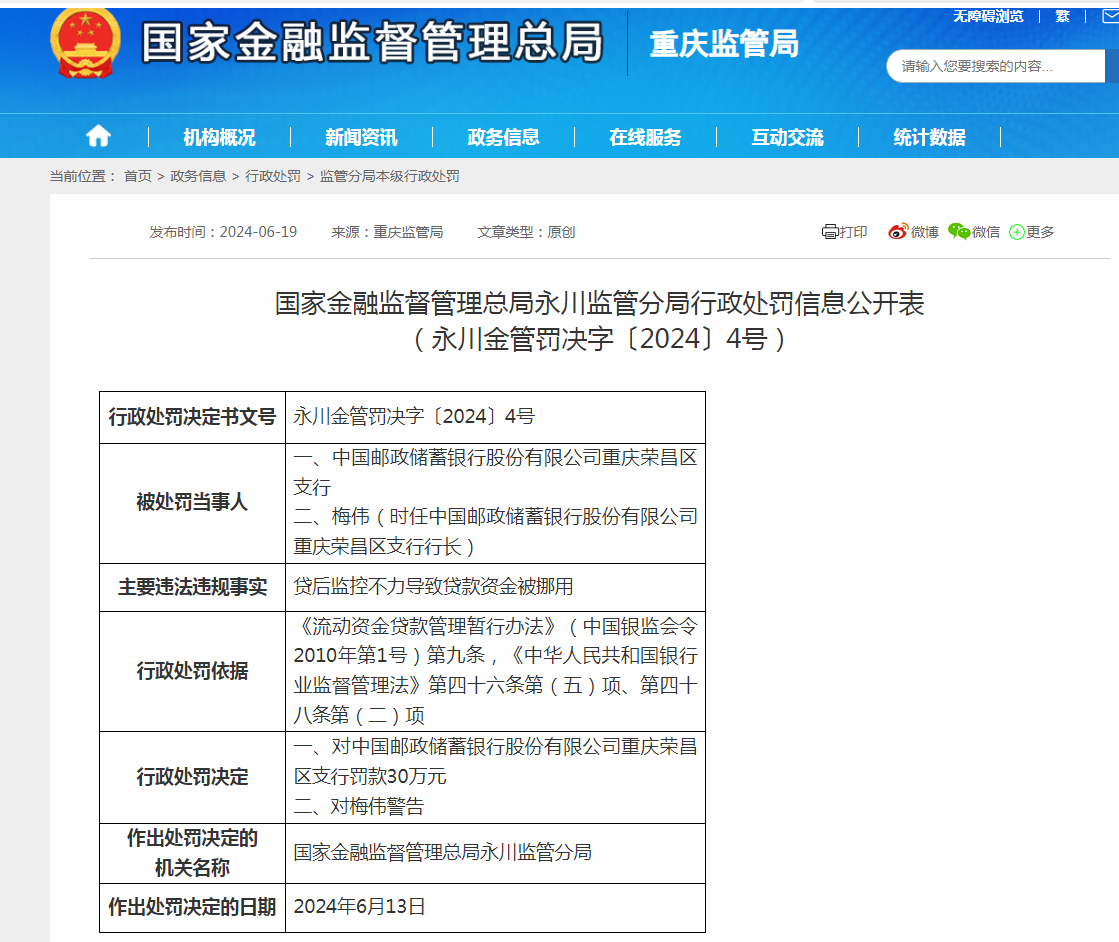Open the 机构概况 menu

pyautogui.click(x=219, y=136)
